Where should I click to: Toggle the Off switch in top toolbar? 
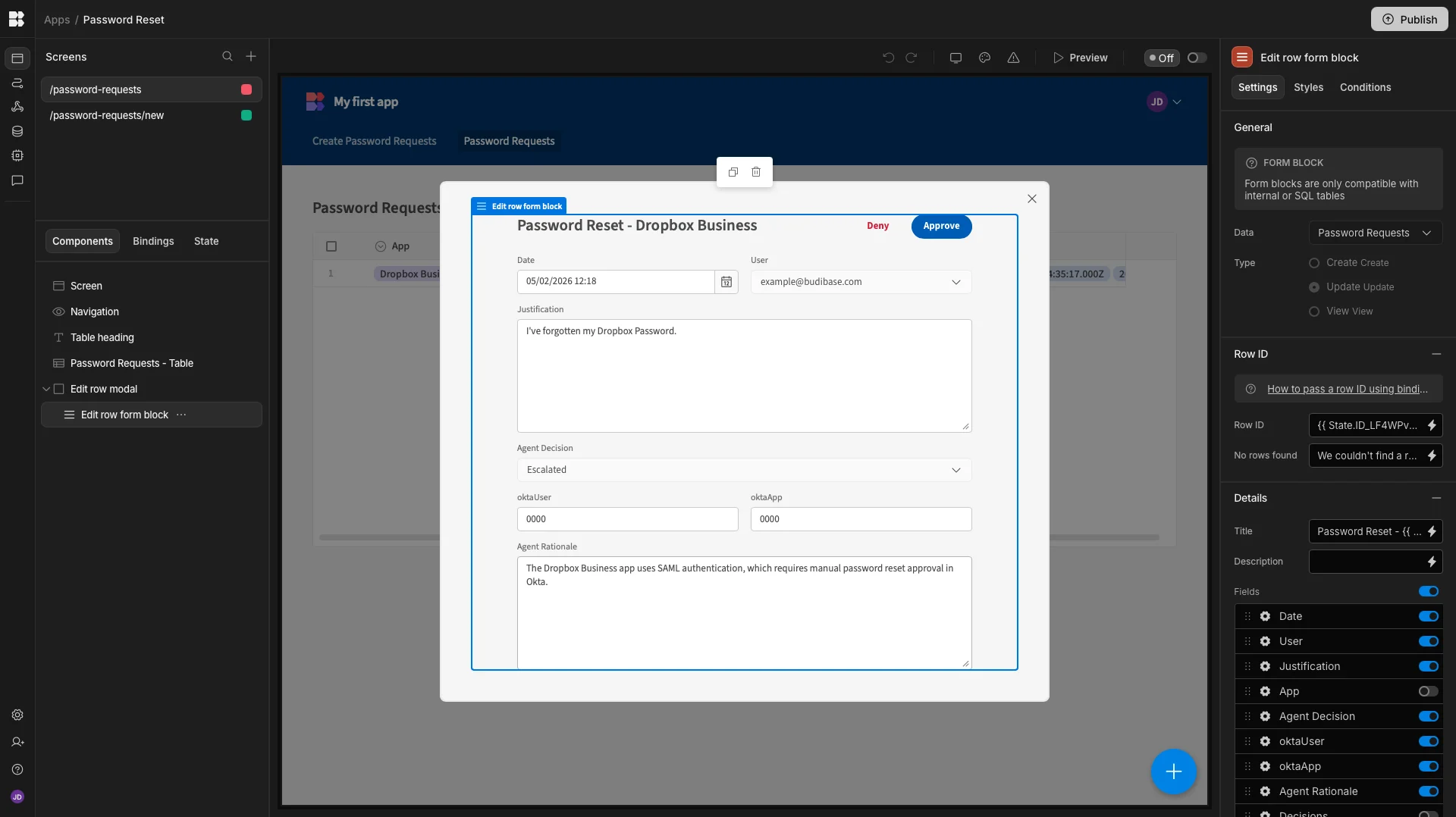[1197, 58]
